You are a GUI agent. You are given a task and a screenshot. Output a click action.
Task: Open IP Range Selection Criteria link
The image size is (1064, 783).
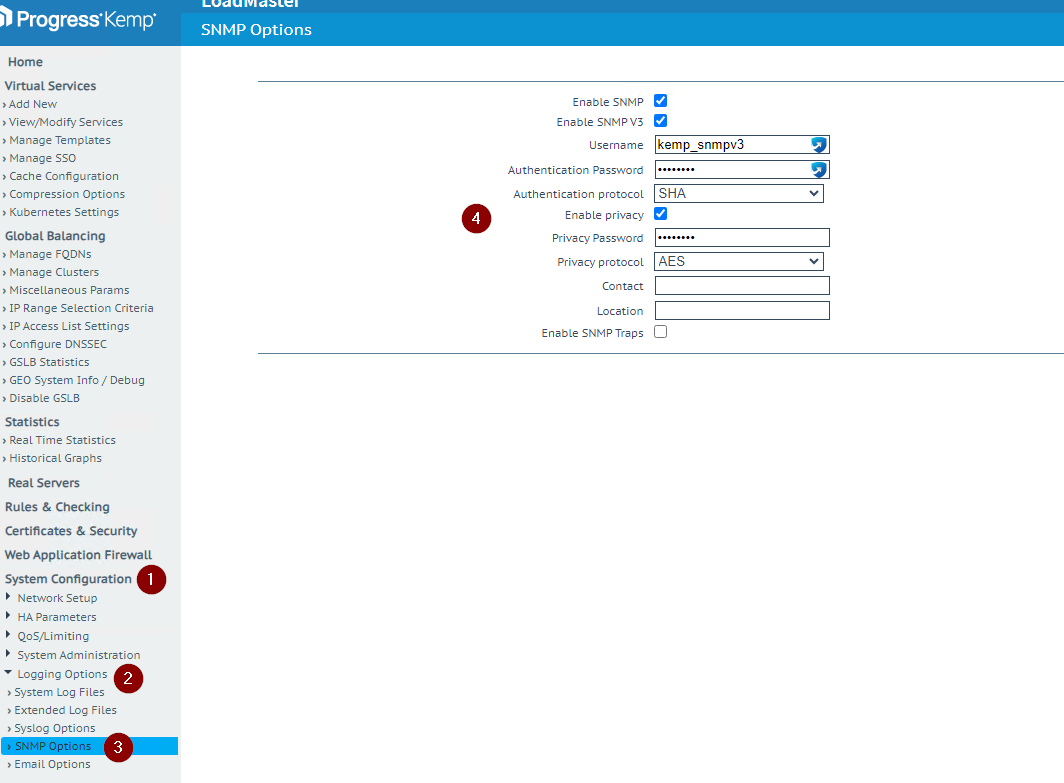(81, 308)
